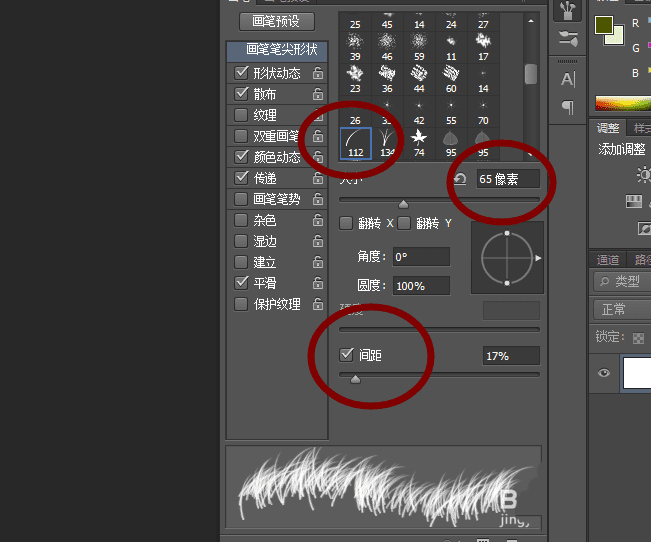Enable the 纹理 texture checkbox
The width and height of the screenshot is (651, 542).
coord(241,115)
